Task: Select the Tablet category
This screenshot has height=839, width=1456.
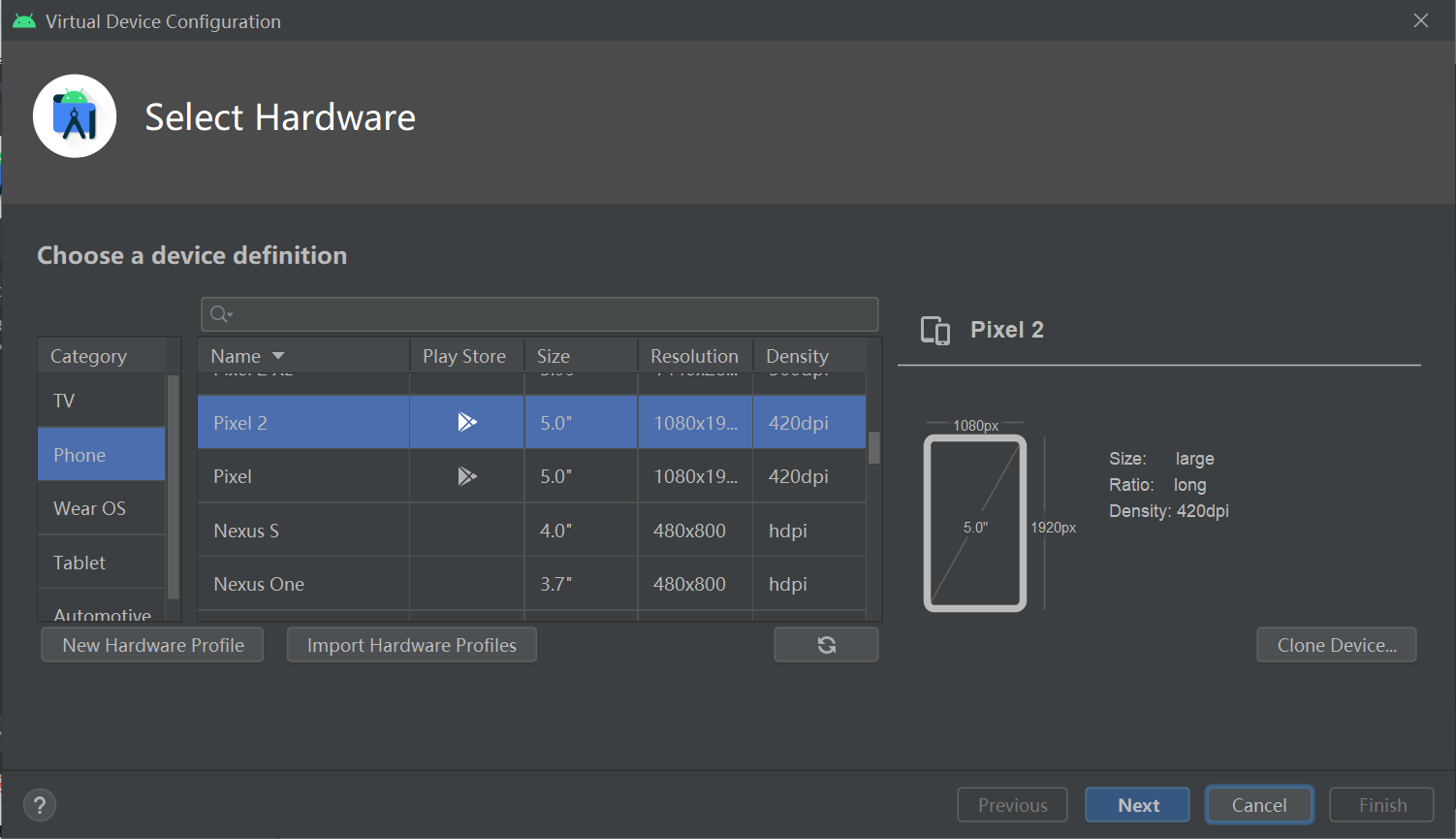Action: [x=102, y=563]
